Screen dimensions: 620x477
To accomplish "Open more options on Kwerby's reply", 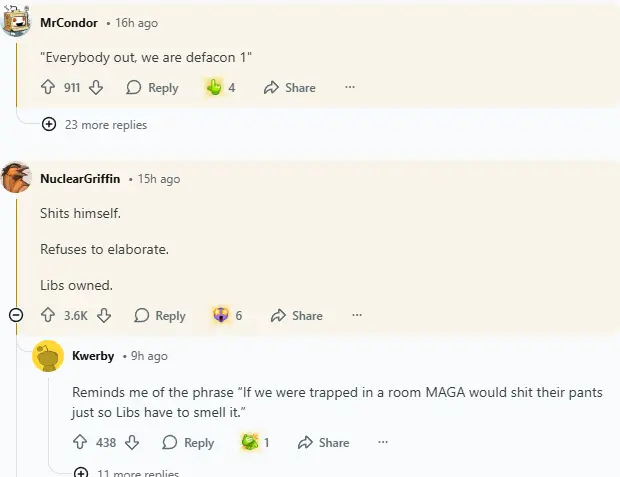I will click(x=383, y=443).
